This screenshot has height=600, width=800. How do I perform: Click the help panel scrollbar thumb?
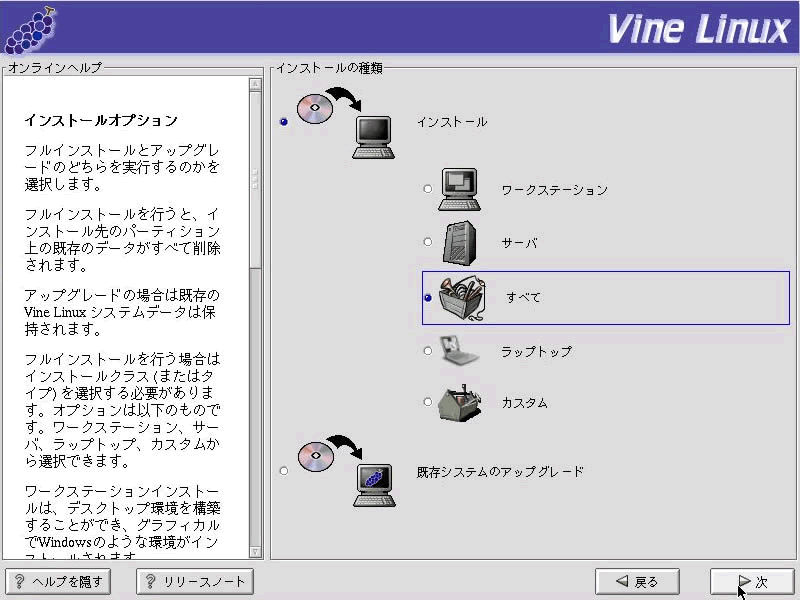coord(256,180)
